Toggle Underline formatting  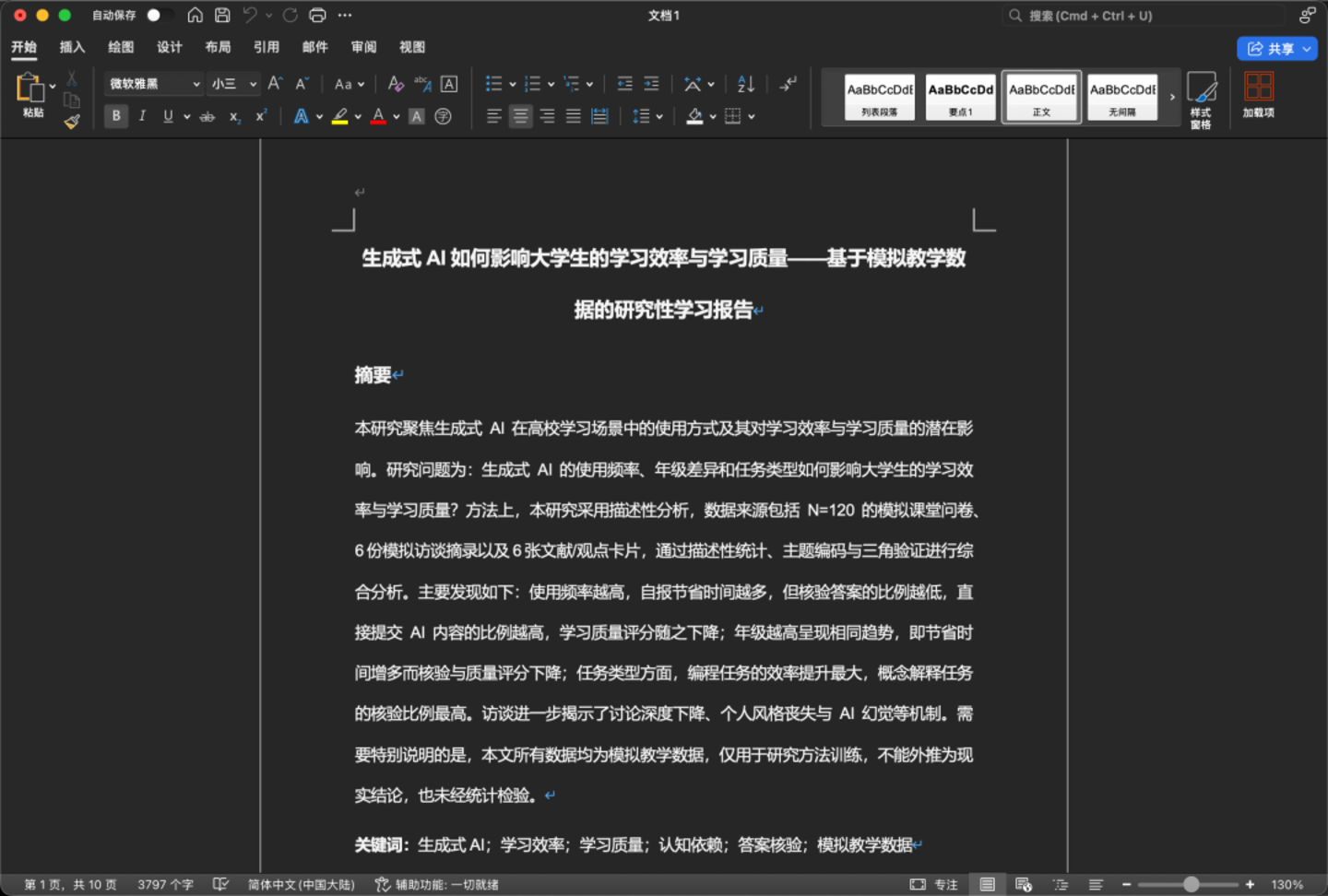point(168,116)
